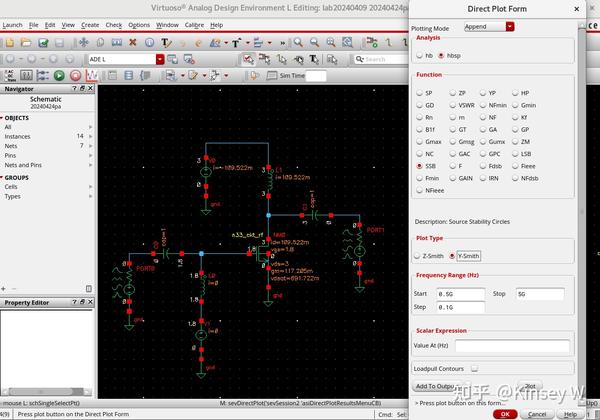Click the Stop frequency field

coord(540,294)
